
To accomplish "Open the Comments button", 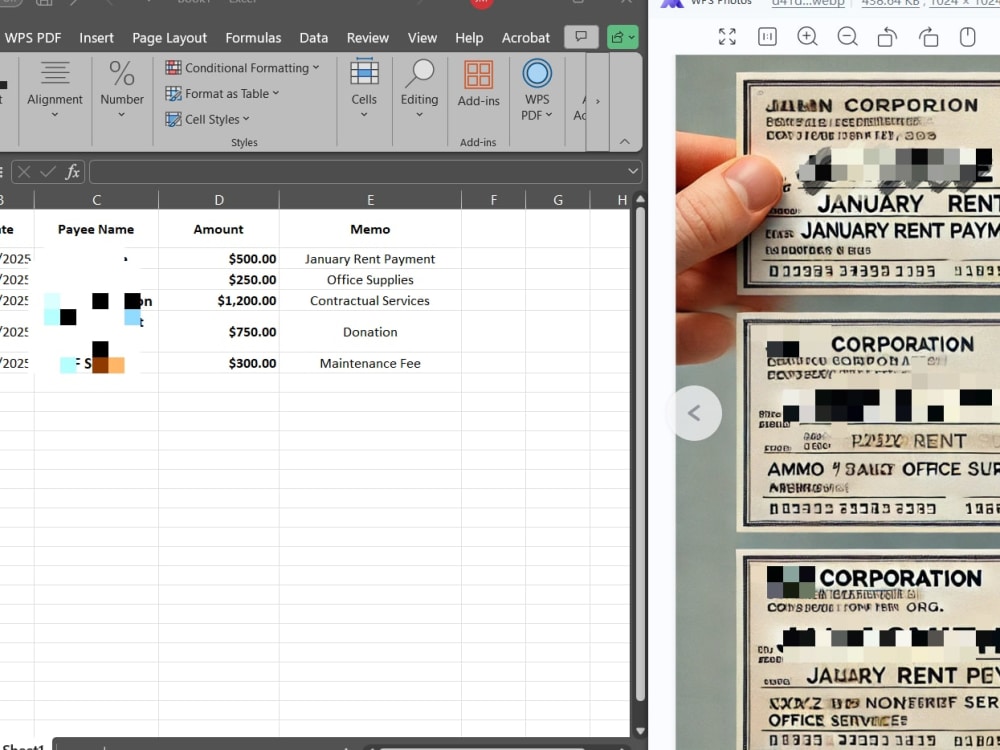I will click(x=581, y=37).
